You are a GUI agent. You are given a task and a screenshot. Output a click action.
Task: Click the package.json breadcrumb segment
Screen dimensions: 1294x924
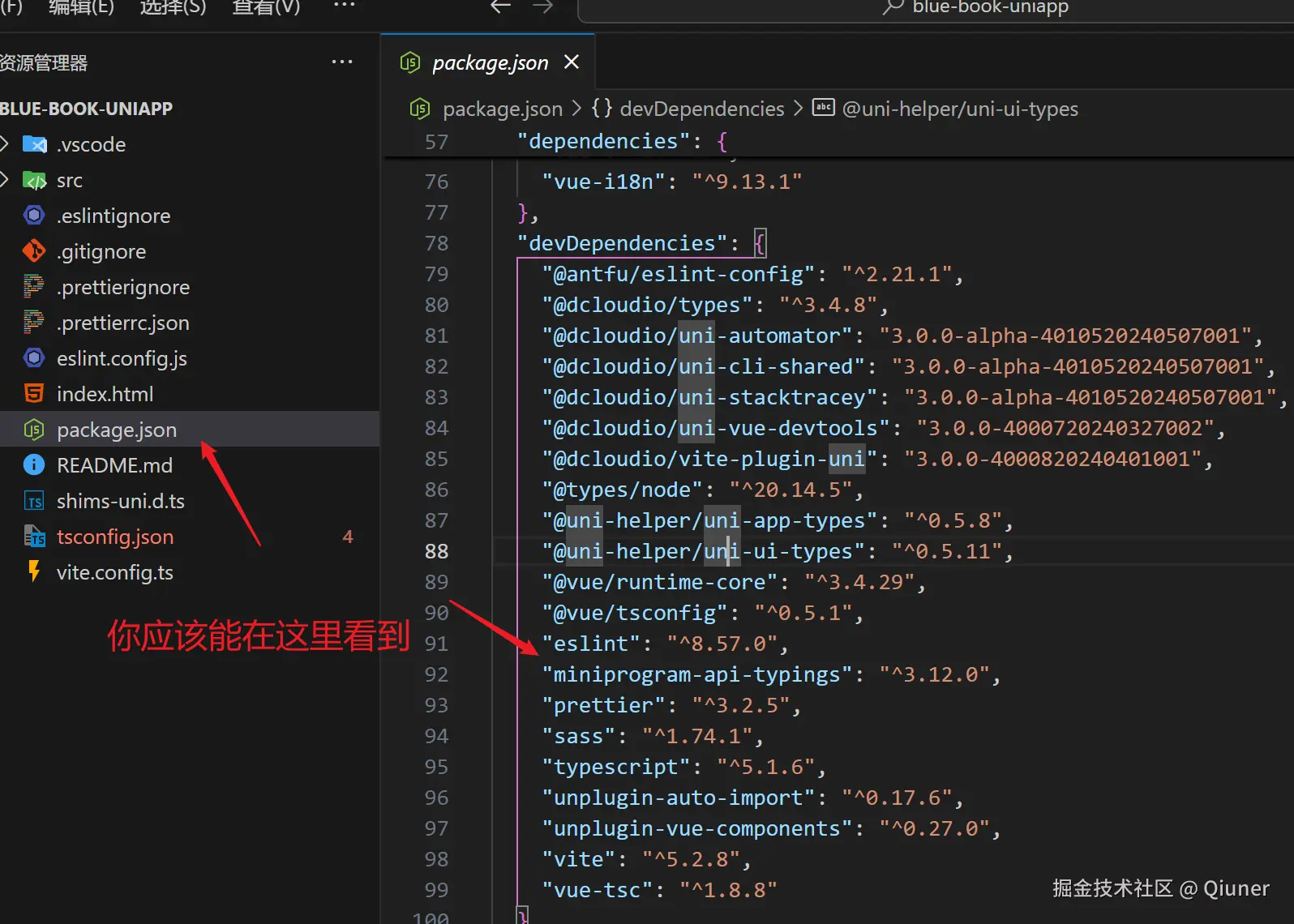pyautogui.click(x=503, y=109)
